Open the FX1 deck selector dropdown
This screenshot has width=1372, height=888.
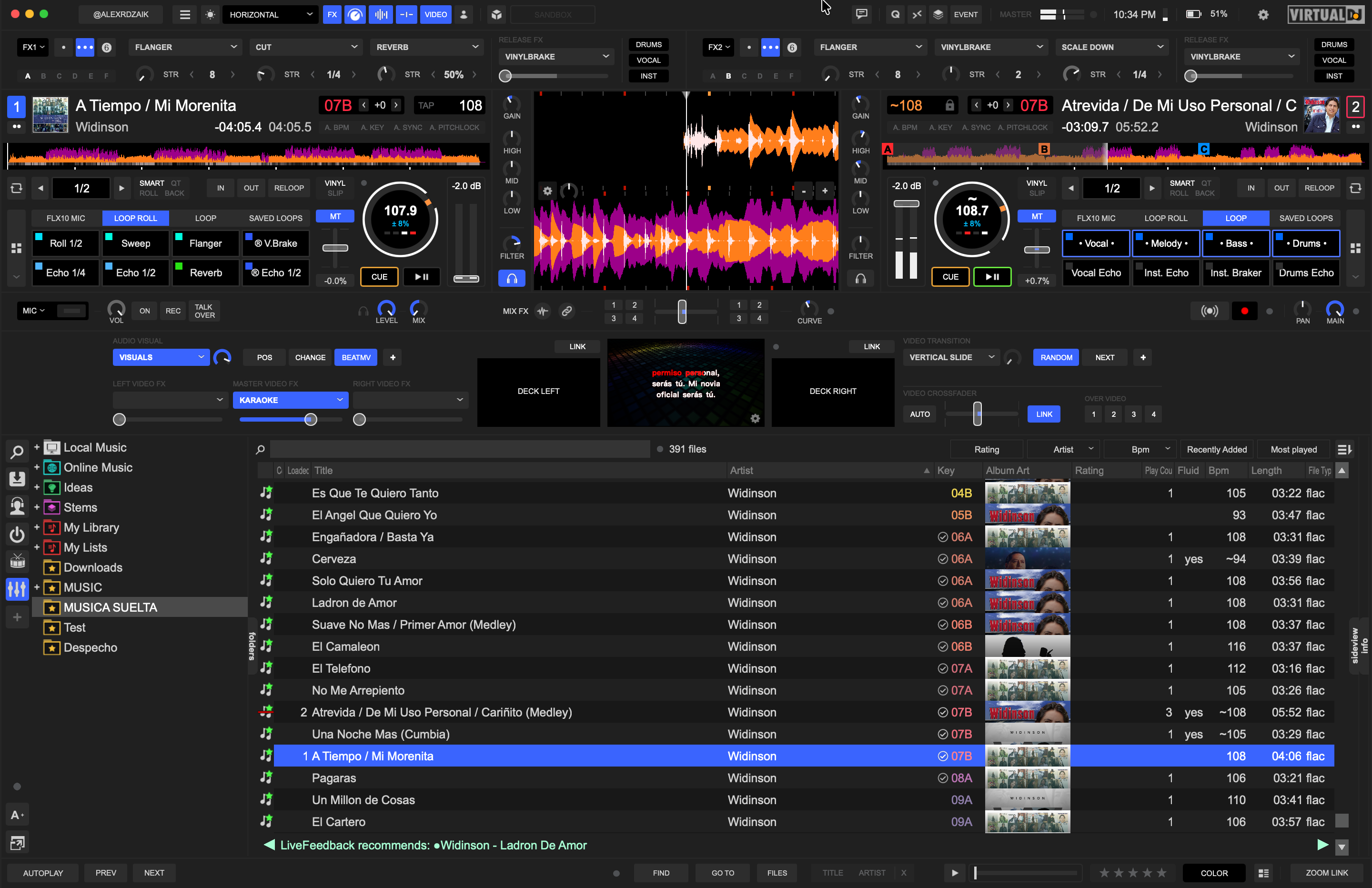pyautogui.click(x=33, y=47)
